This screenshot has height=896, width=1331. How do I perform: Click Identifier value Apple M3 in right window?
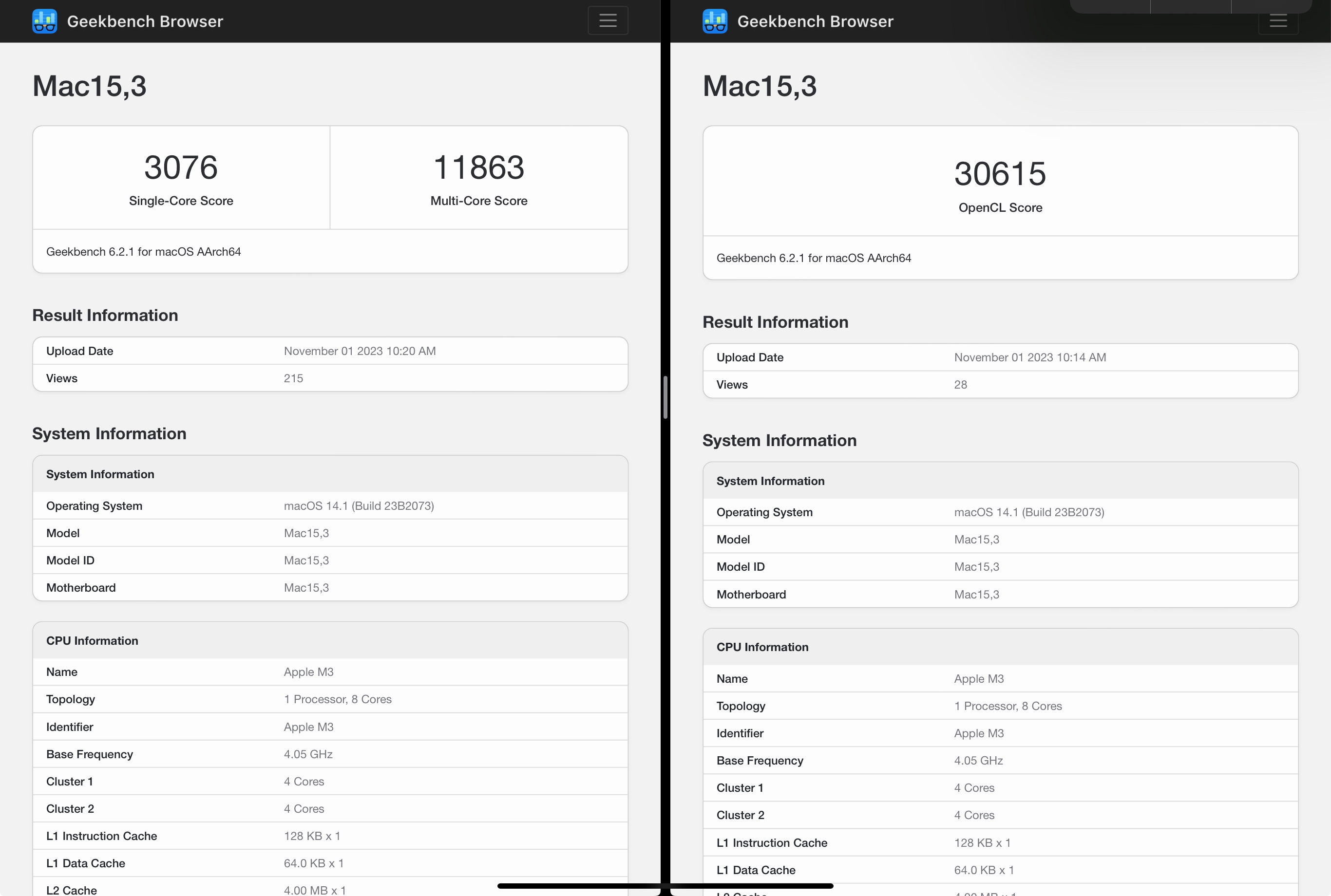pyautogui.click(x=979, y=733)
